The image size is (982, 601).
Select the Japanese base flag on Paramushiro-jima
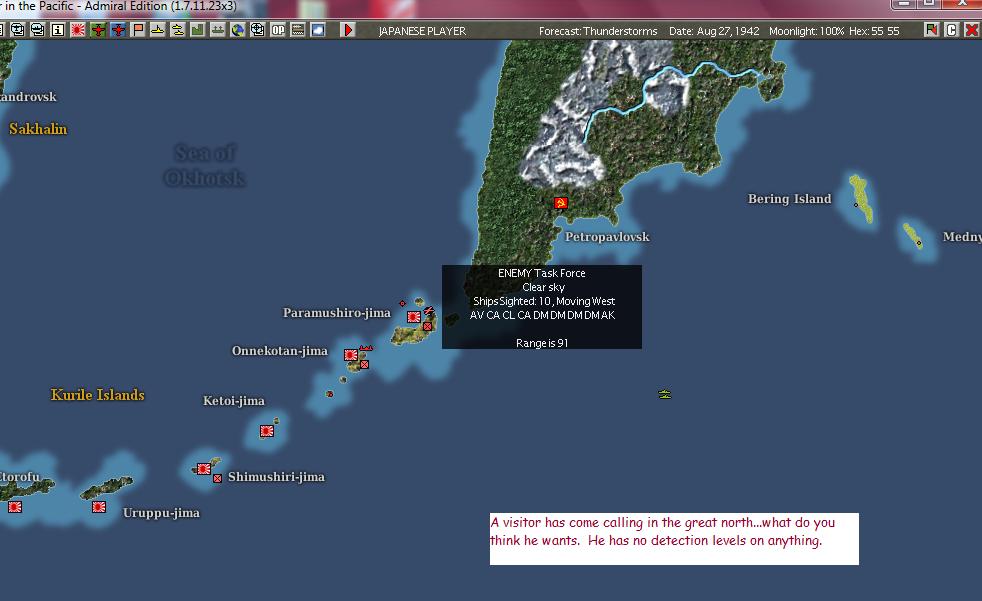(x=414, y=317)
